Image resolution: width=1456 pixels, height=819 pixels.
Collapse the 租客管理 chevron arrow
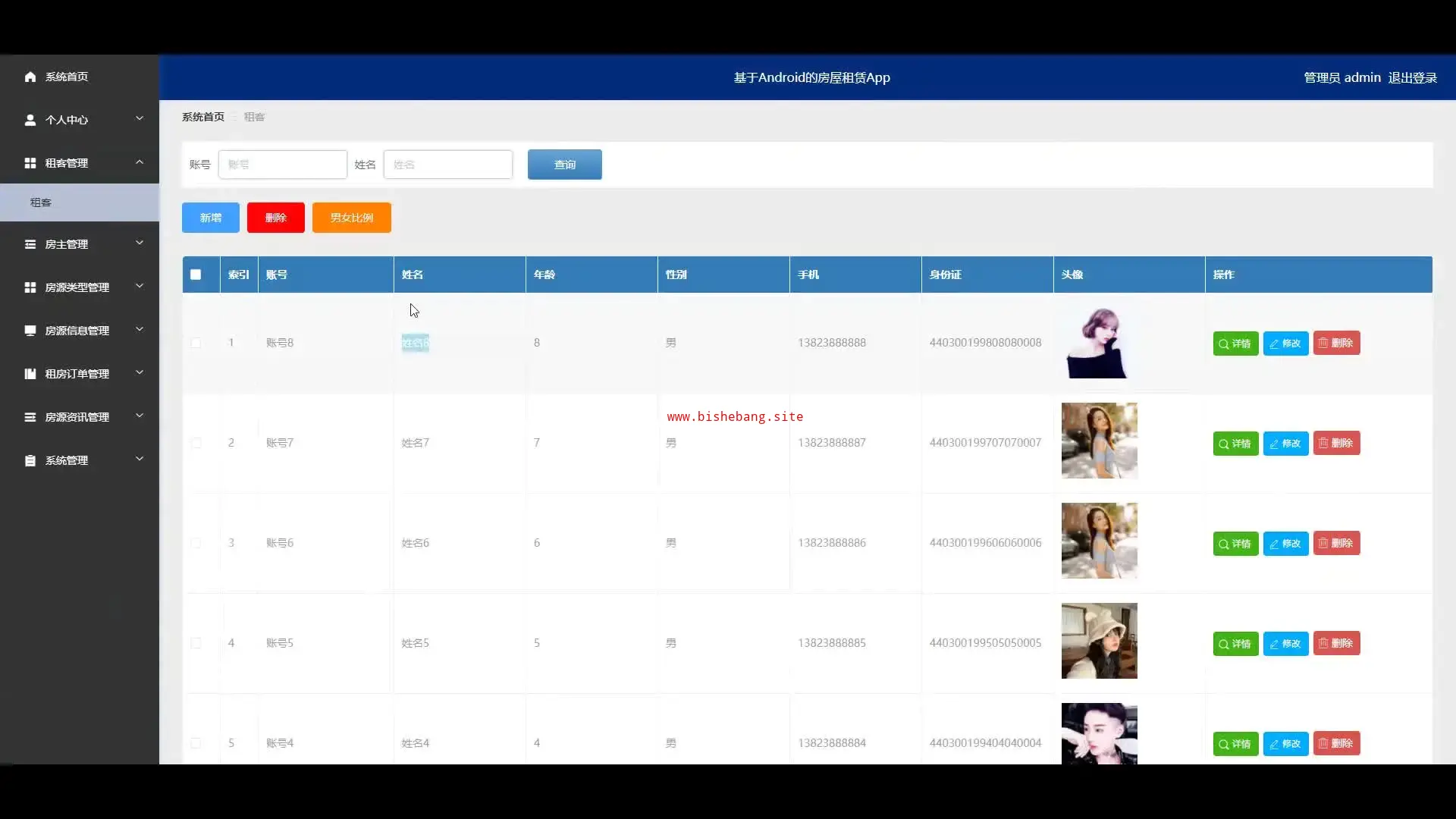click(140, 162)
